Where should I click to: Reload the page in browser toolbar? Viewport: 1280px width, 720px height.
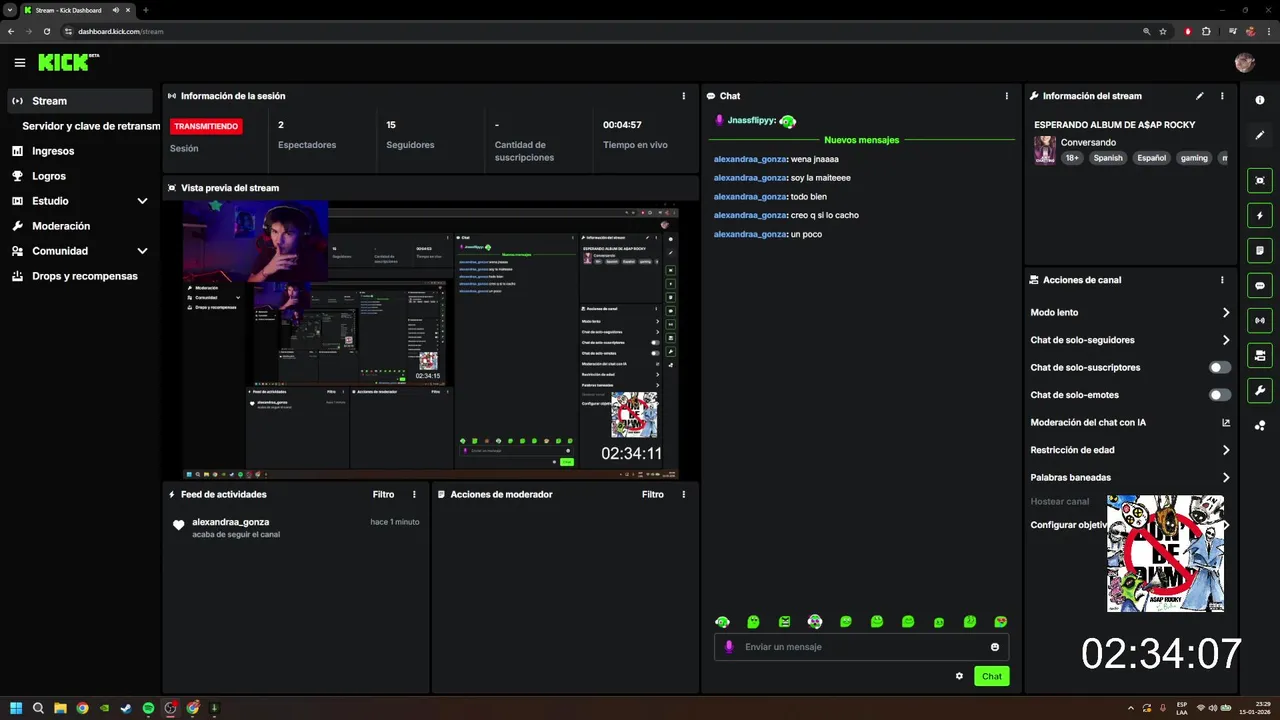click(46, 31)
